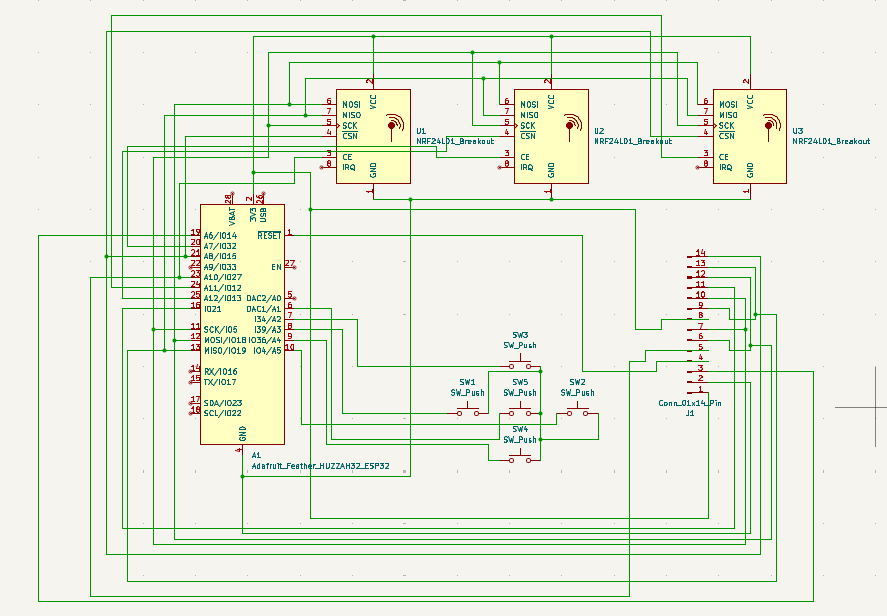
Task: Click the SW2 reference label
Action: tap(577, 382)
